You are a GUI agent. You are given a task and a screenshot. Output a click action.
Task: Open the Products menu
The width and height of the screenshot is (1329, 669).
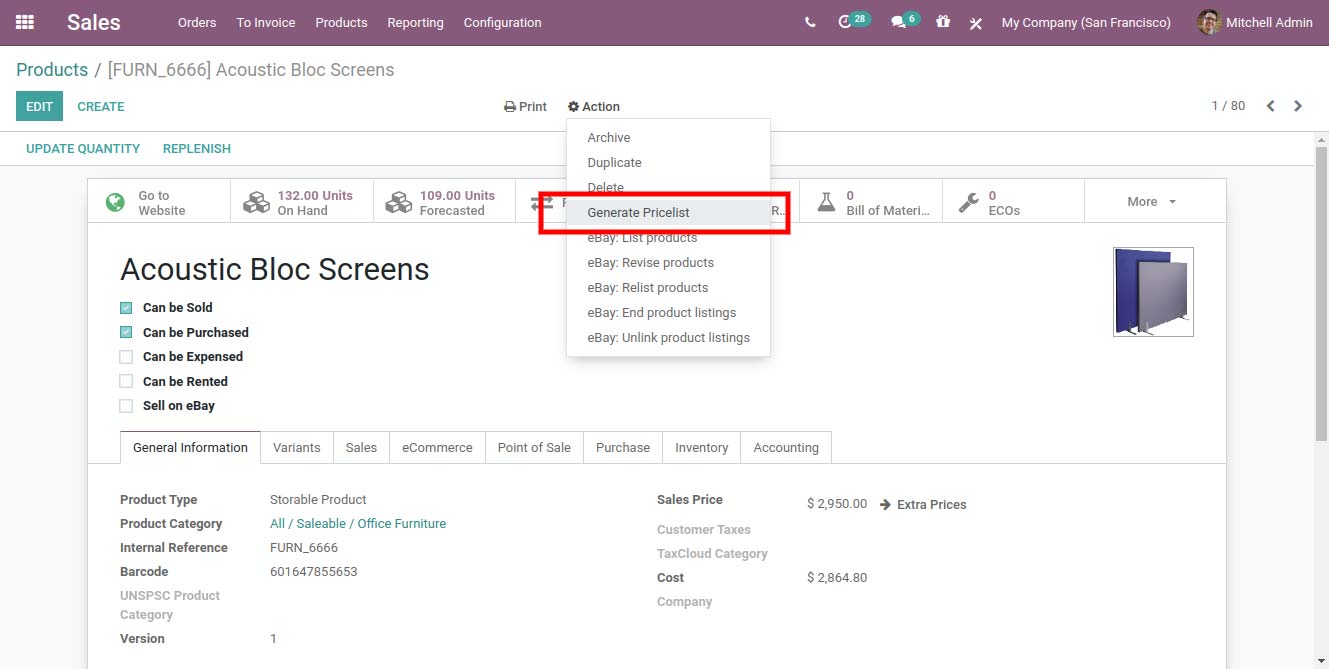pyautogui.click(x=341, y=22)
